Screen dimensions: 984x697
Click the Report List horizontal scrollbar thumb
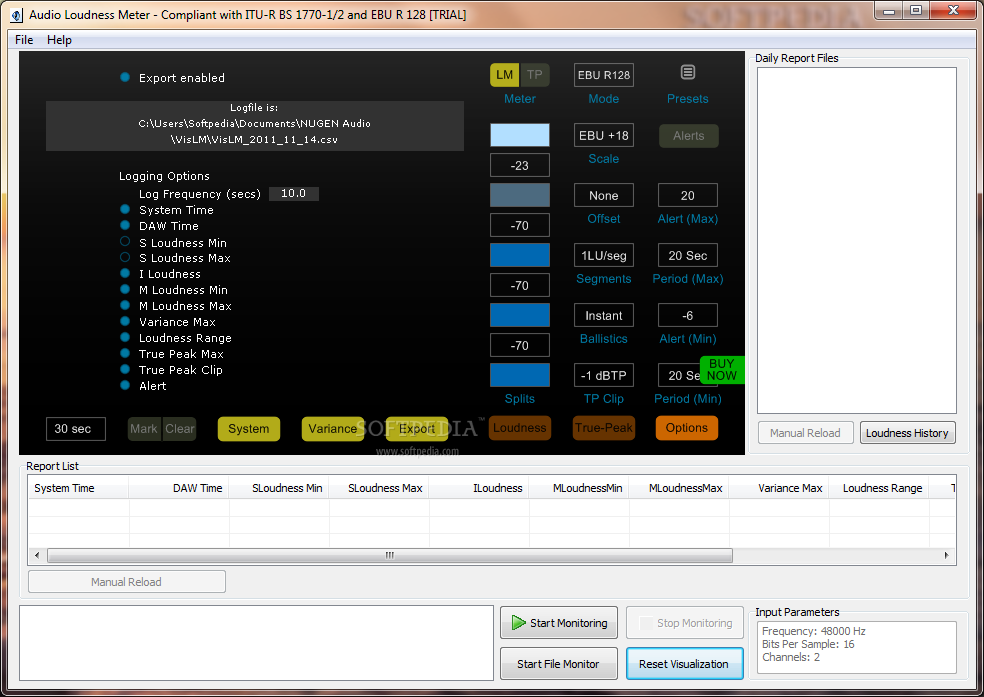390,555
